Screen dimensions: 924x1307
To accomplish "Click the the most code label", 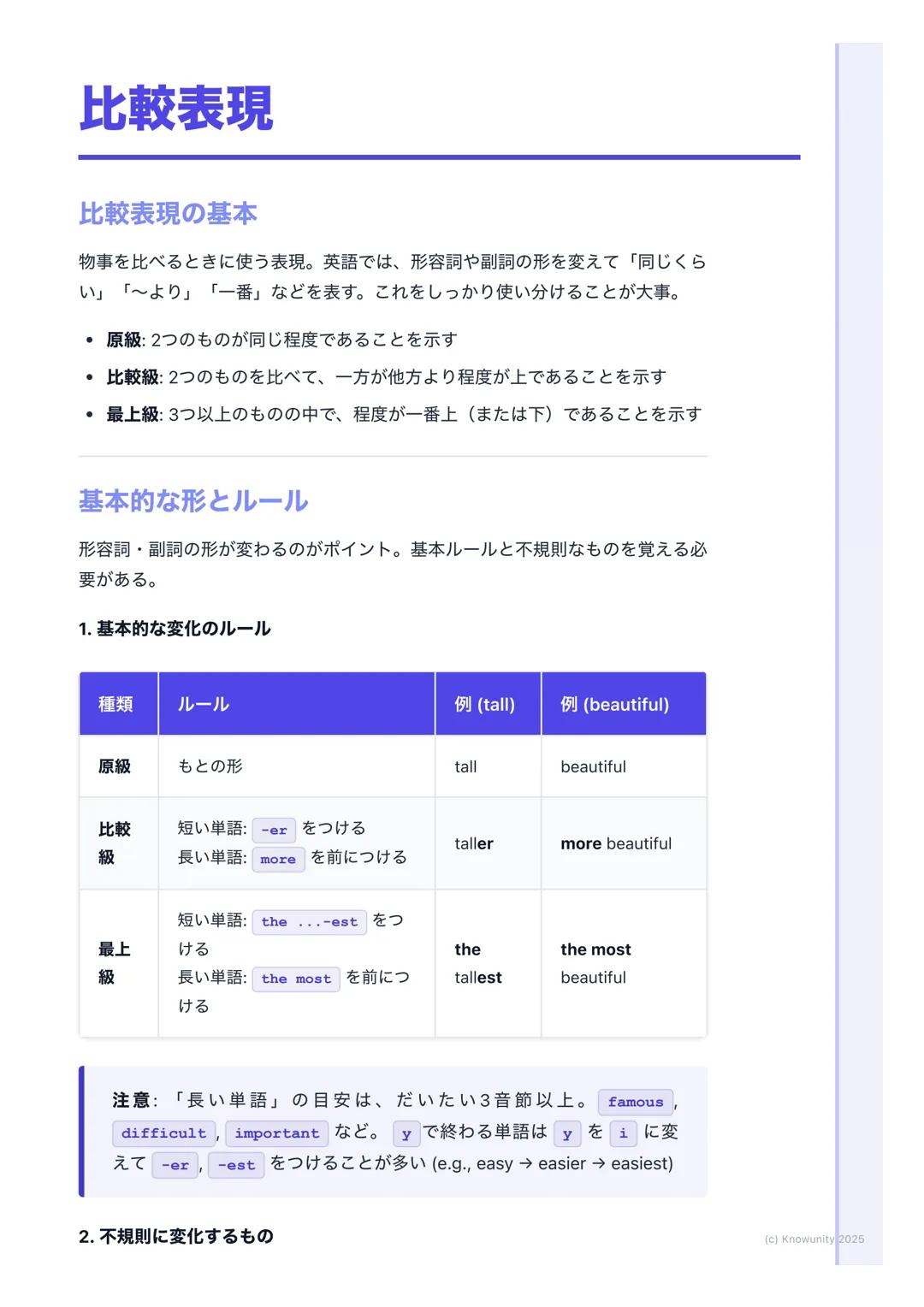I will 295,979.
